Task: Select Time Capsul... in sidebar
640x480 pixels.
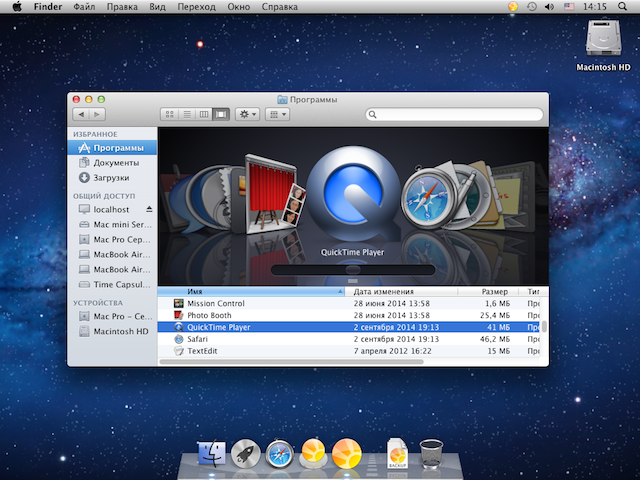Action: tap(112, 284)
